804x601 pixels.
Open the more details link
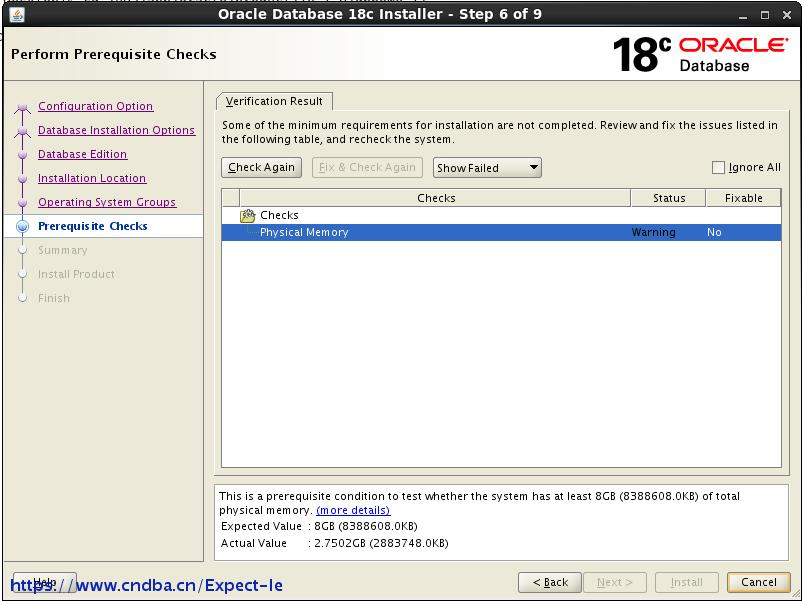[x=353, y=510]
